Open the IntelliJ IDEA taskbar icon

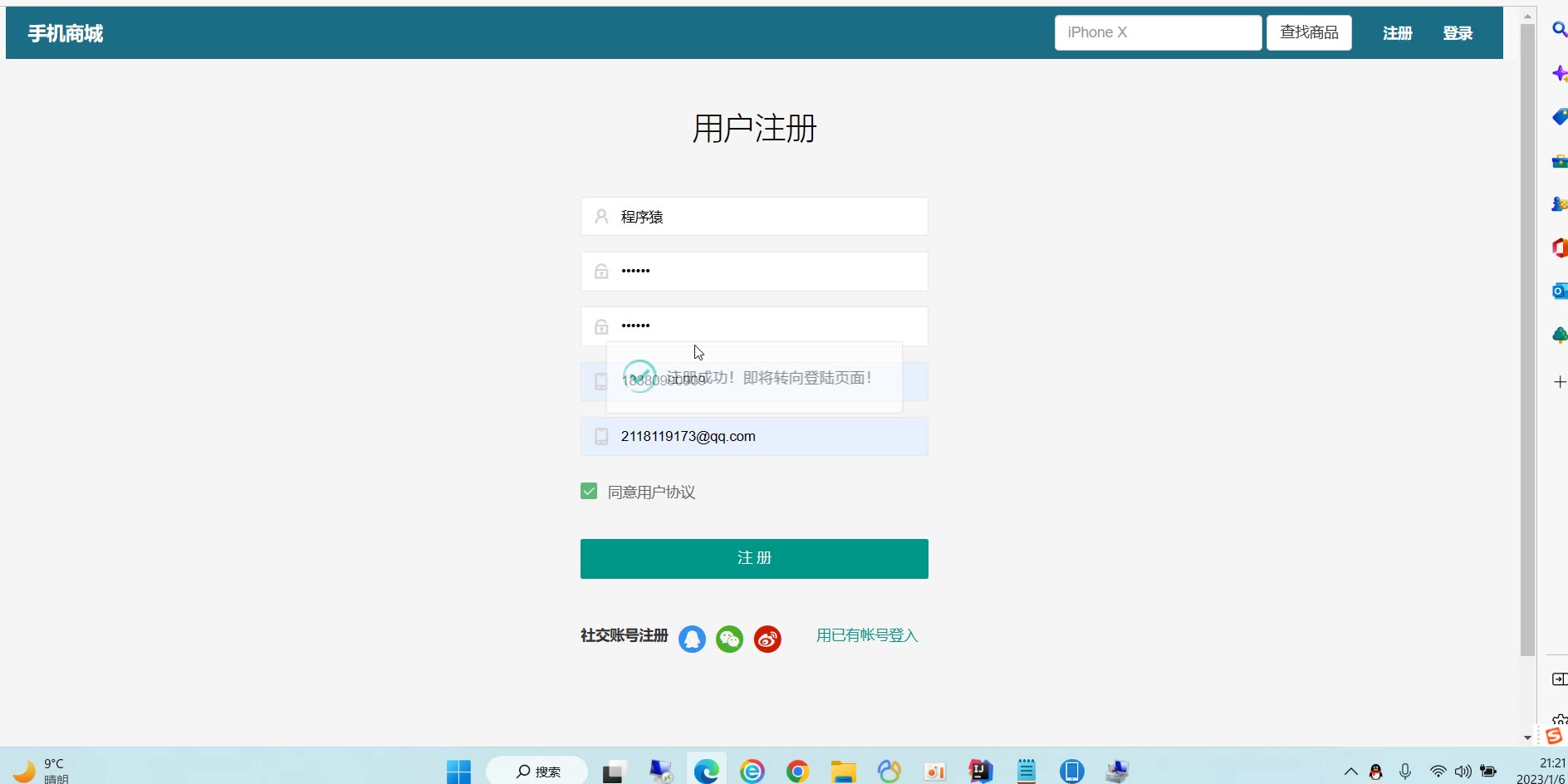click(981, 772)
